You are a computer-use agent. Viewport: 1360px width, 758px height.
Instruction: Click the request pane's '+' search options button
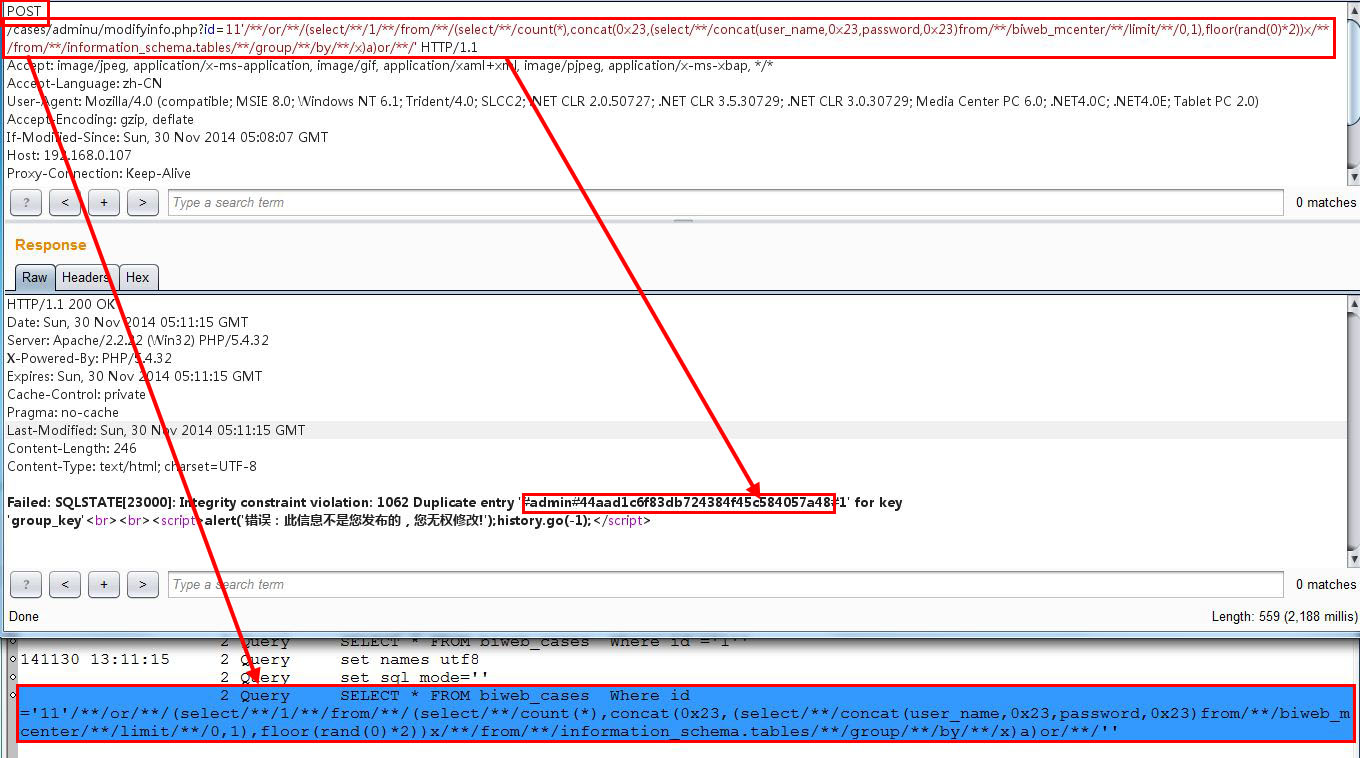pyautogui.click(x=104, y=203)
